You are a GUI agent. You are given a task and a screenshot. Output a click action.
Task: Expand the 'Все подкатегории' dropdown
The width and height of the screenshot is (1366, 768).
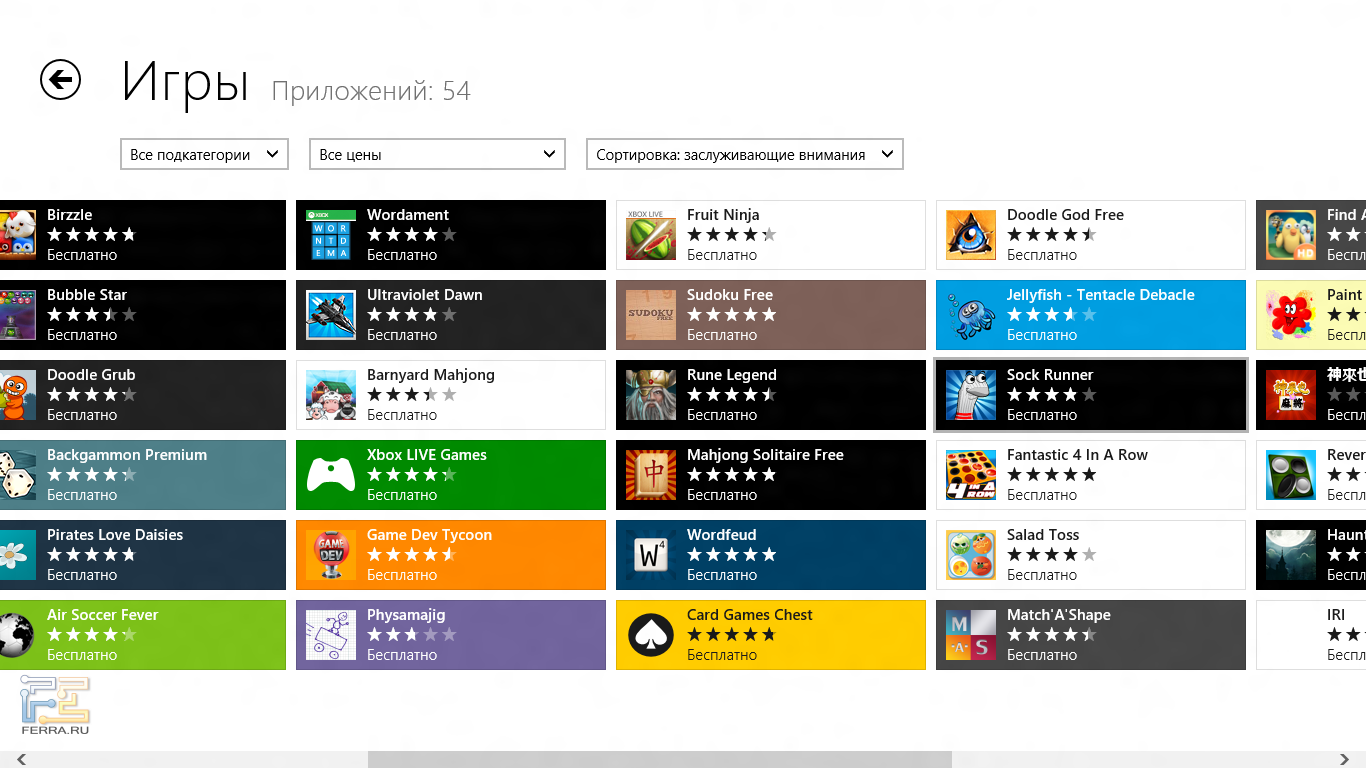204,154
